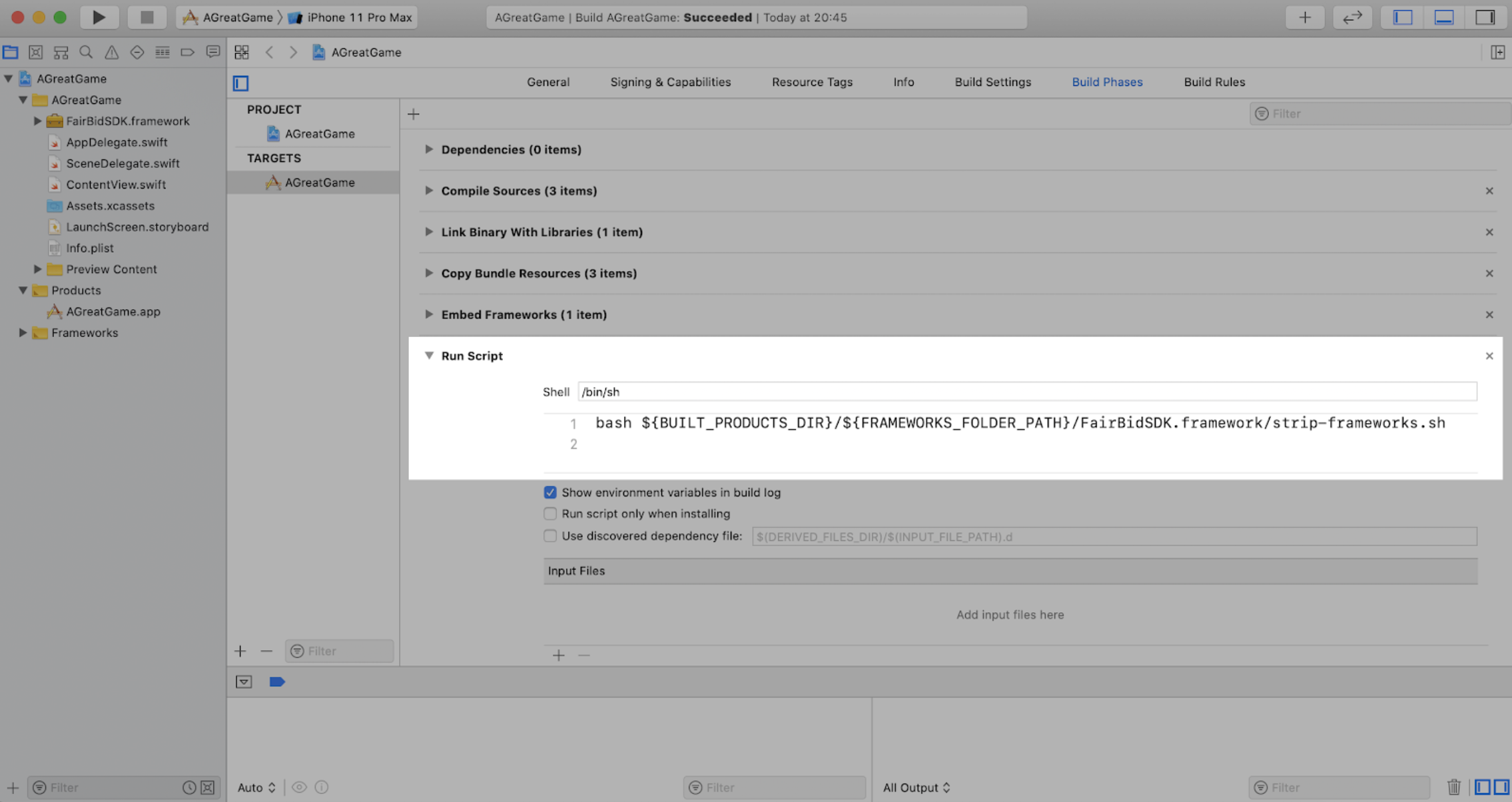Clear the console with the trash icon
The image size is (1512, 802).
(x=1453, y=787)
